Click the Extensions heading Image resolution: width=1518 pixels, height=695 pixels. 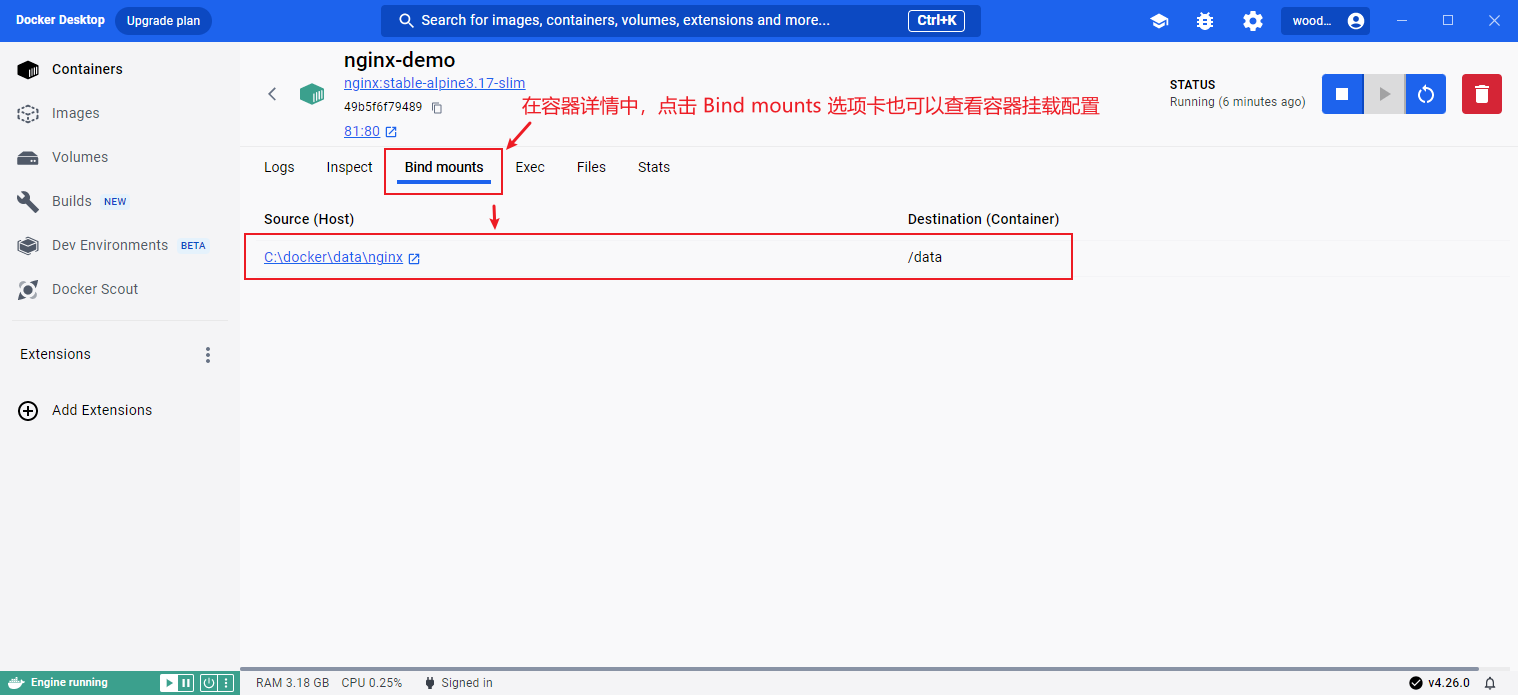click(x=55, y=354)
